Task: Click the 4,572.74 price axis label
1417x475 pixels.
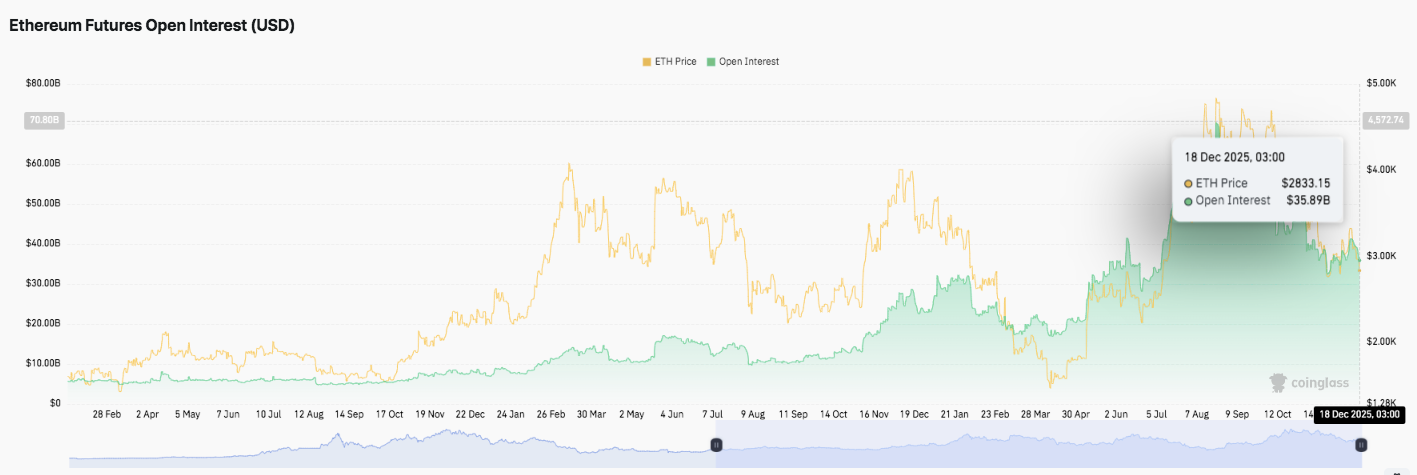Action: point(1384,121)
